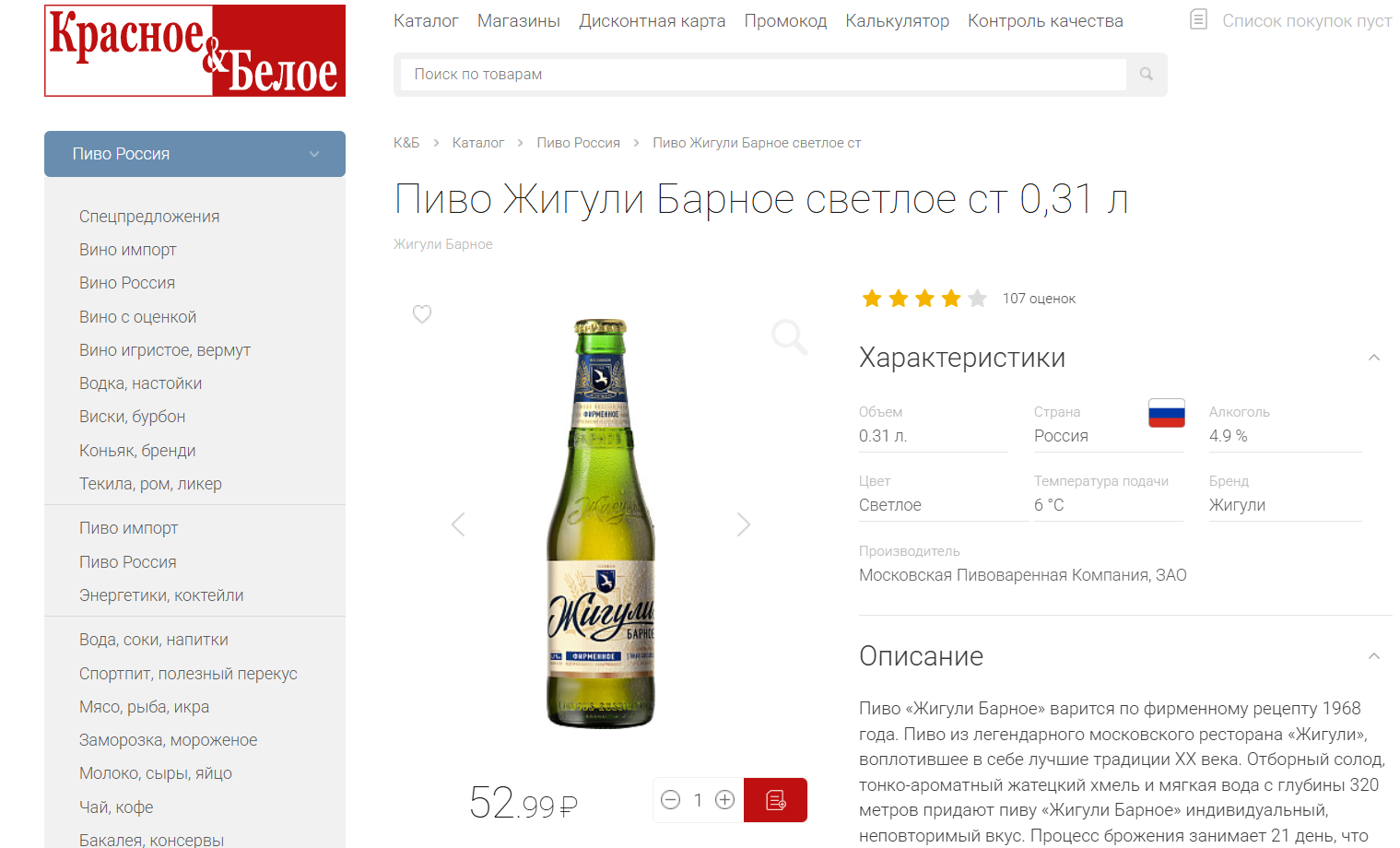The image size is (1400, 848).
Task: Select Спецпредложения in sidebar
Action: (x=149, y=217)
